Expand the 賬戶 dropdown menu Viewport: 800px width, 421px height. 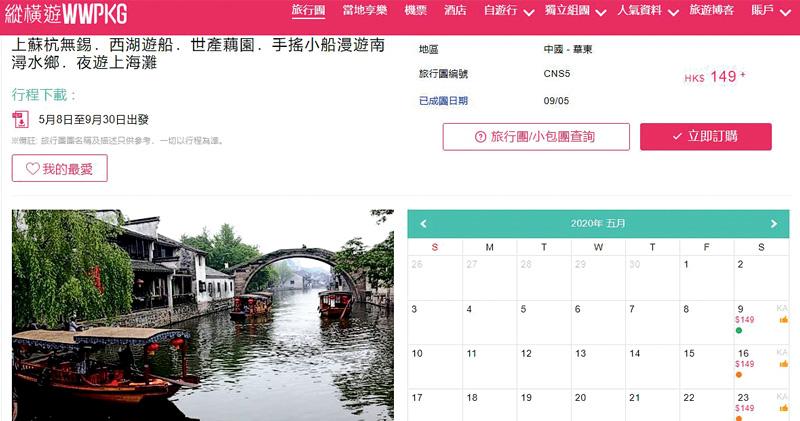click(x=771, y=11)
